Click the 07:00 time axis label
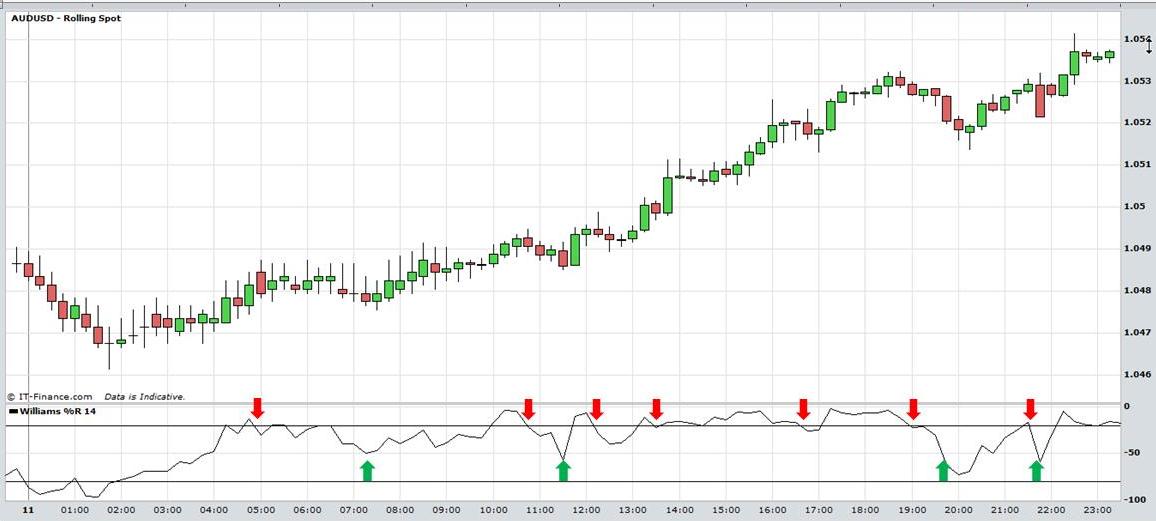Viewport: 1156px width, 521px height. pyautogui.click(x=353, y=510)
